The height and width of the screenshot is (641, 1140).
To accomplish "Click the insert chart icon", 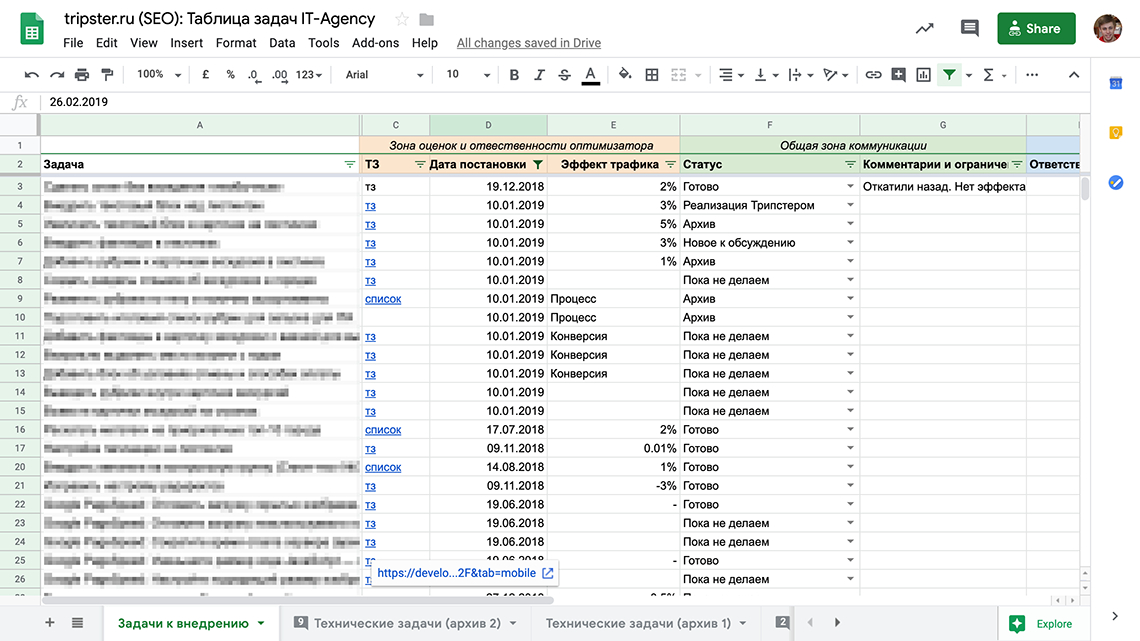I will click(923, 75).
